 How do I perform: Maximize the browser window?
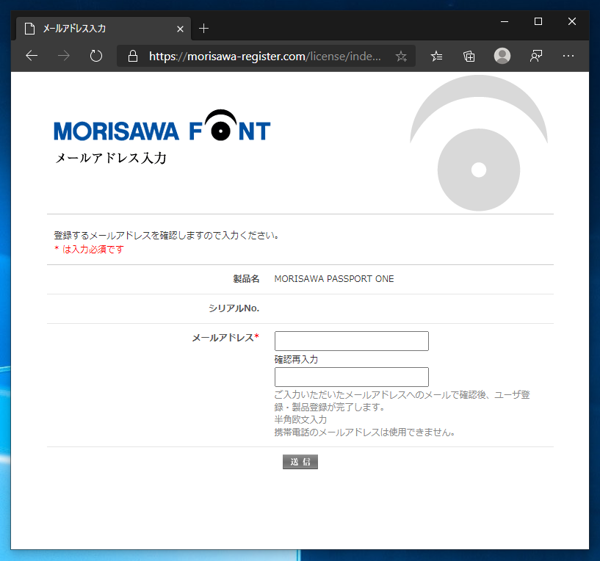click(538, 21)
